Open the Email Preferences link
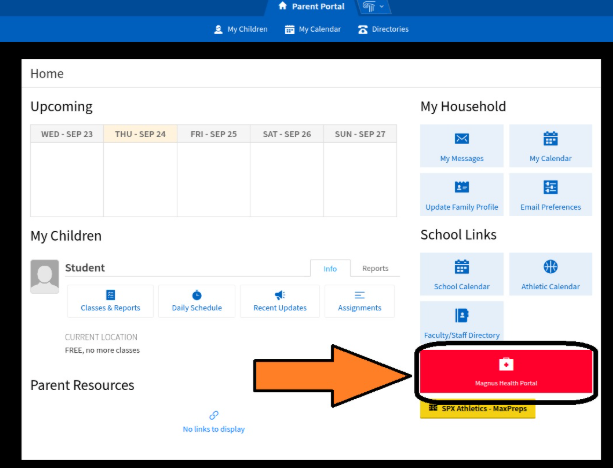The width and height of the screenshot is (613, 468). pos(550,207)
